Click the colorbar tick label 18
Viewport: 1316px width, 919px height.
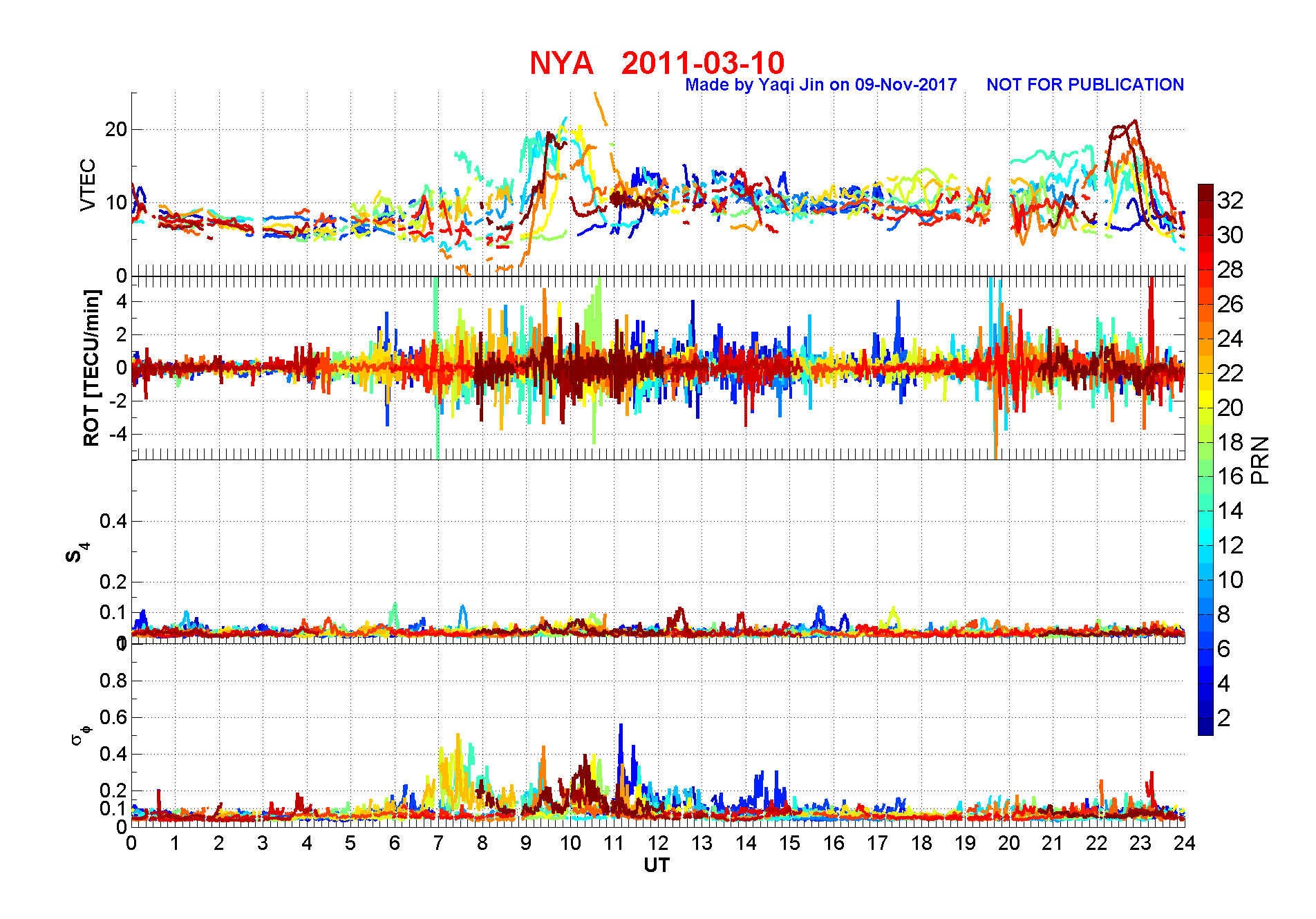tap(1230, 442)
